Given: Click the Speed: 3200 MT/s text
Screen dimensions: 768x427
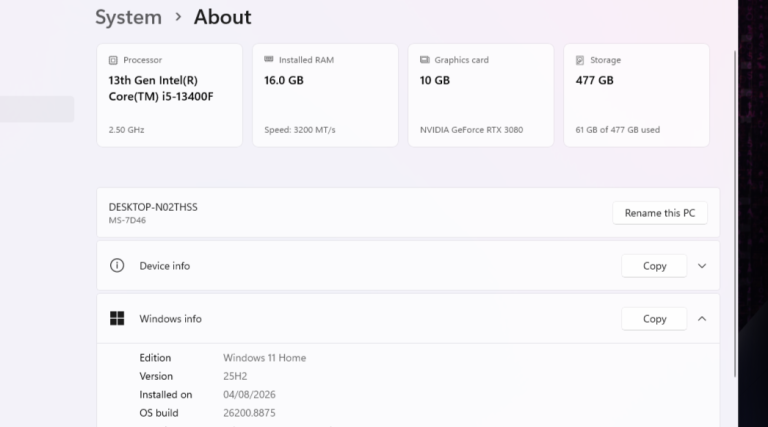Looking at the screenshot, I should pos(300,130).
